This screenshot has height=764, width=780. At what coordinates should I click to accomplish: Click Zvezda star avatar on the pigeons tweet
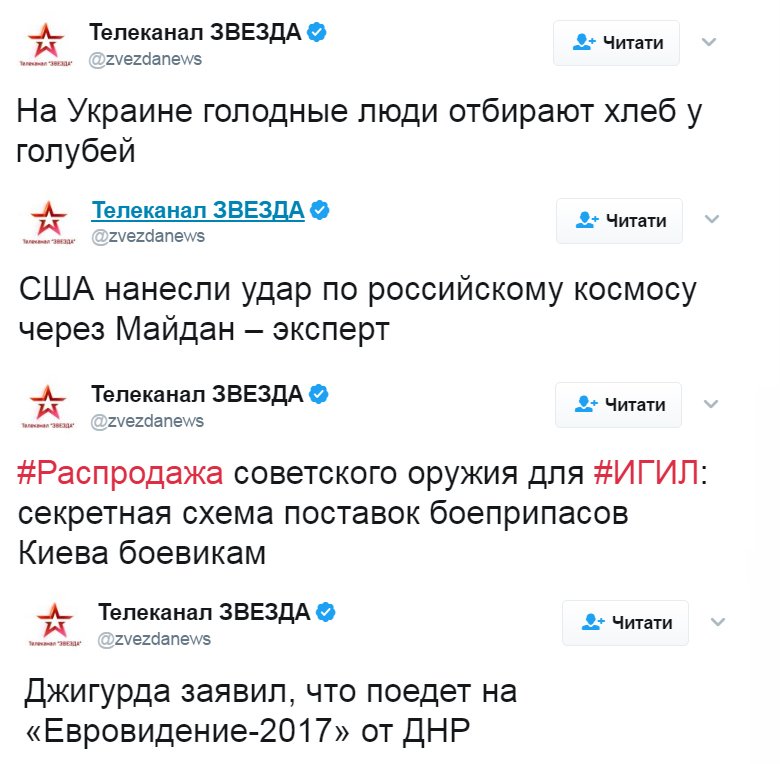tap(45, 44)
